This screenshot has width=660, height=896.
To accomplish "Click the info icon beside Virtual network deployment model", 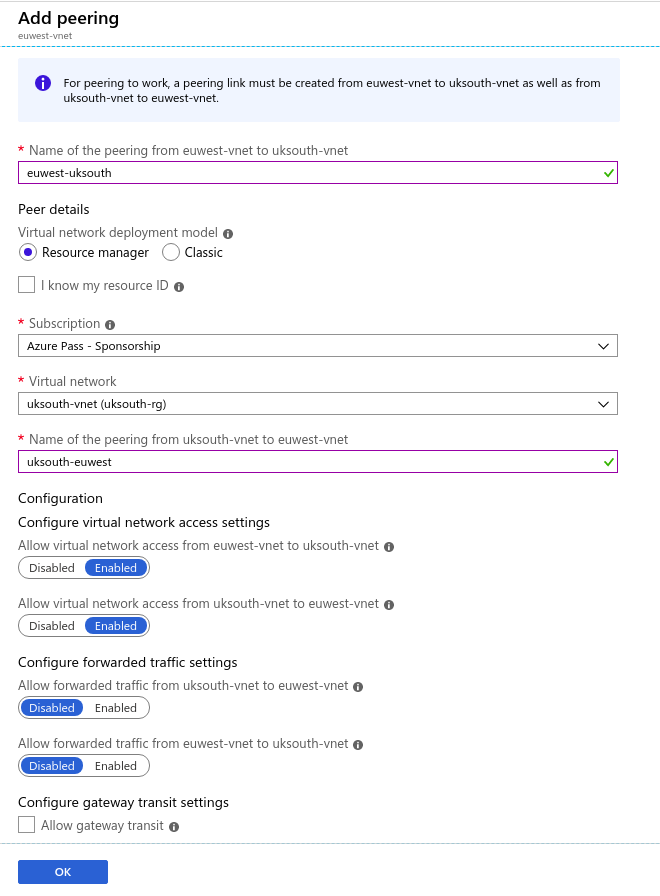I will pyautogui.click(x=228, y=234).
